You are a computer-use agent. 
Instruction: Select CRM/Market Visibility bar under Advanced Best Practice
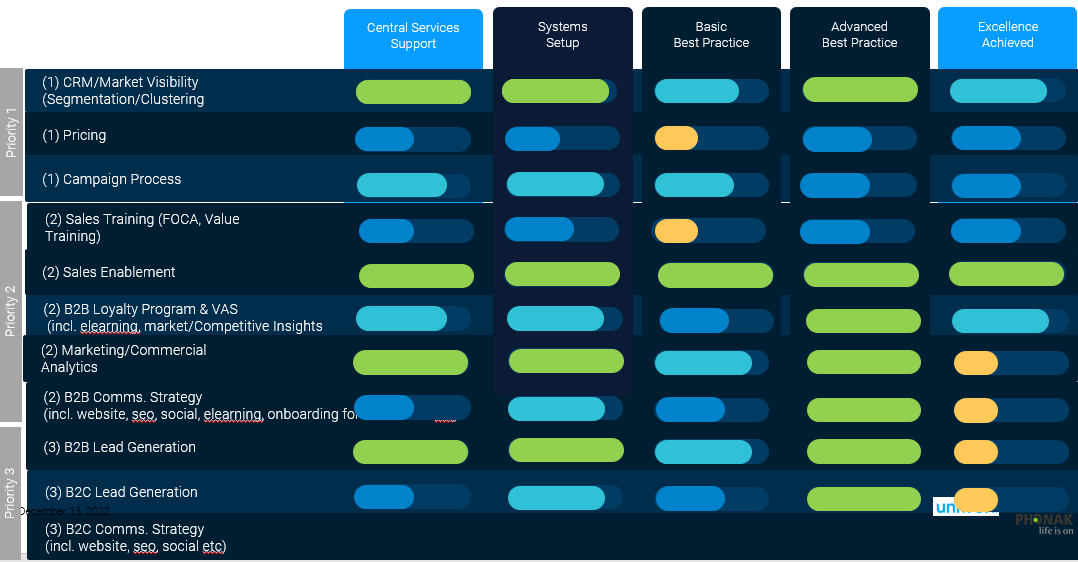tap(860, 90)
